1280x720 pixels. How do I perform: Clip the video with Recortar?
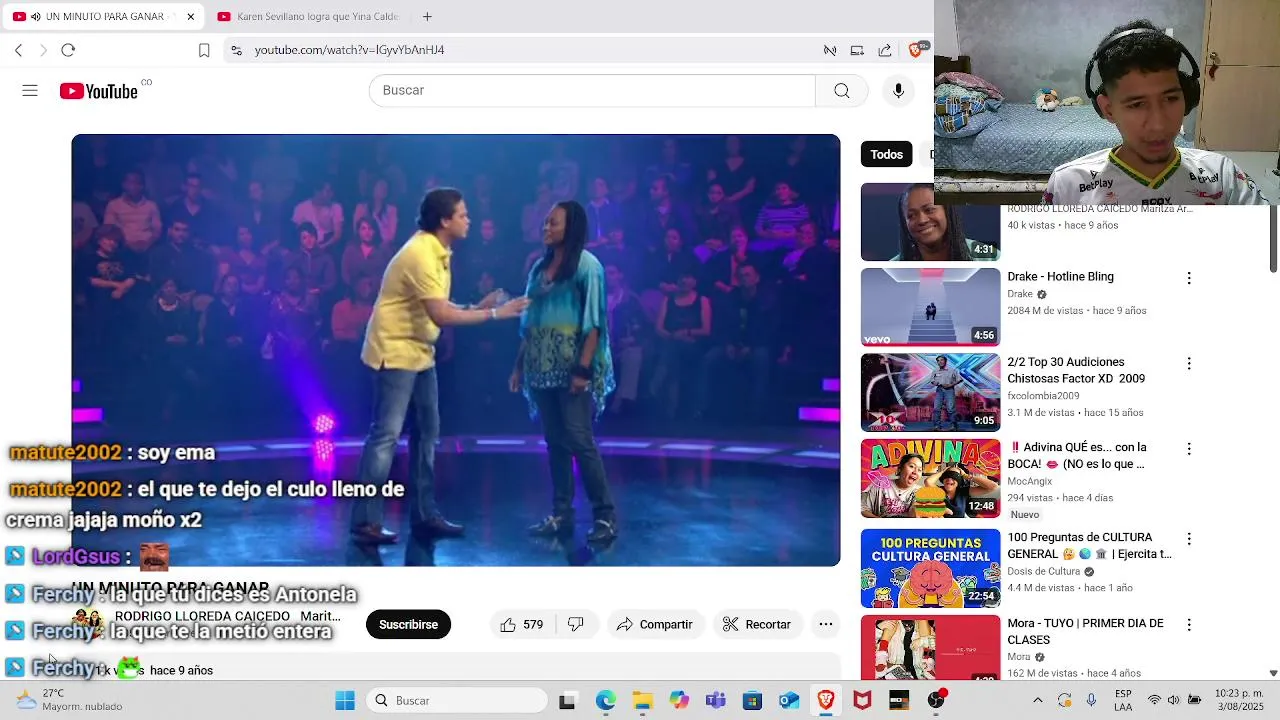click(756, 624)
